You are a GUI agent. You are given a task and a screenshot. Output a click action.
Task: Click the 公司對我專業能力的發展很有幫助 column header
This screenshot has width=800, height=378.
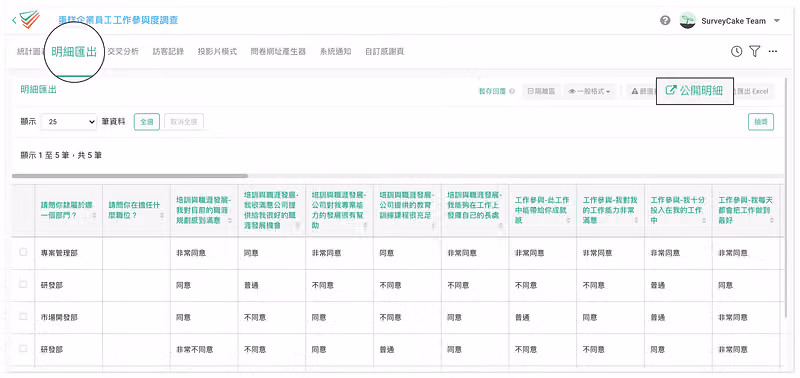[x=339, y=210]
